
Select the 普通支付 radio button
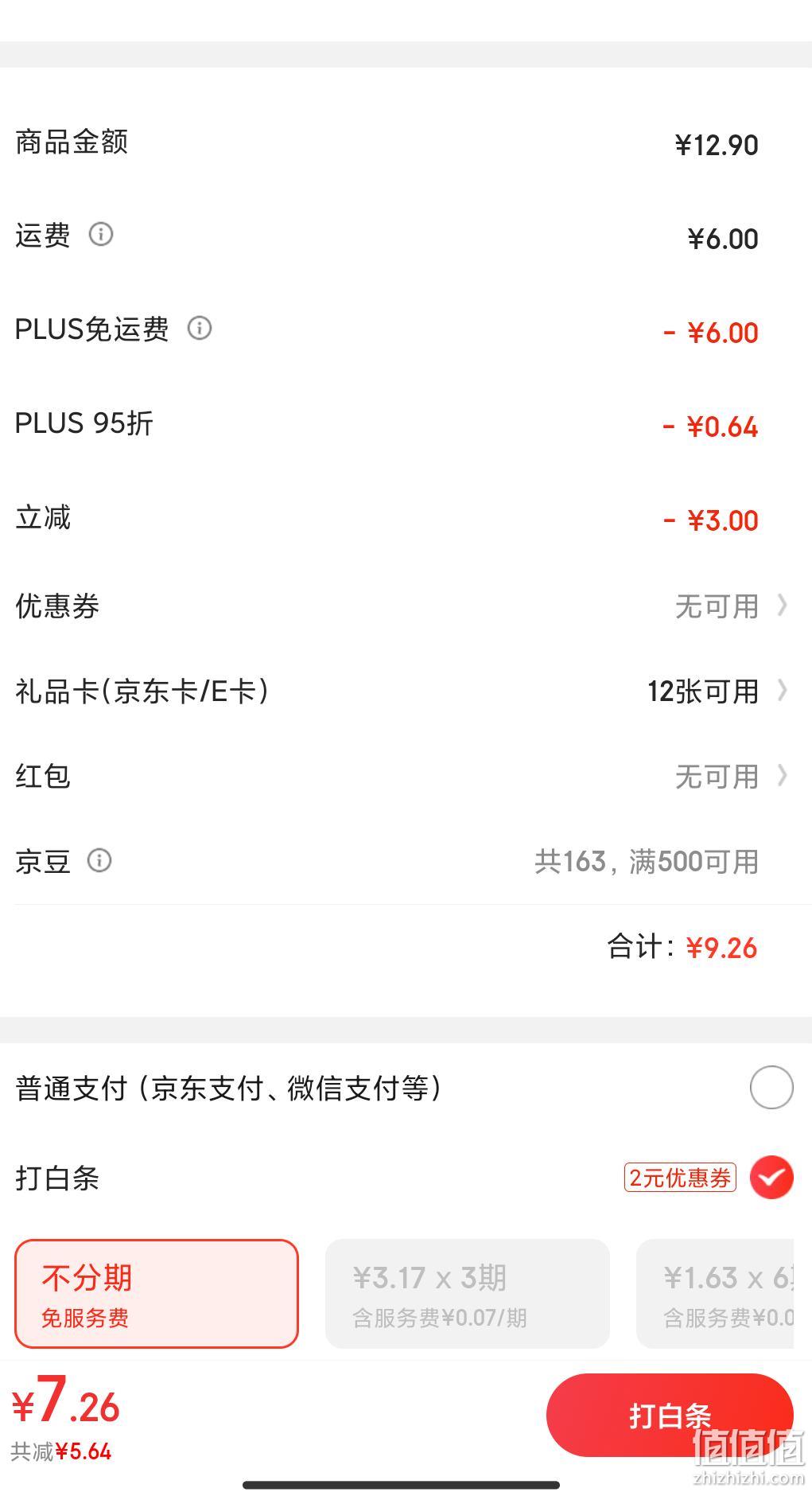771,1087
